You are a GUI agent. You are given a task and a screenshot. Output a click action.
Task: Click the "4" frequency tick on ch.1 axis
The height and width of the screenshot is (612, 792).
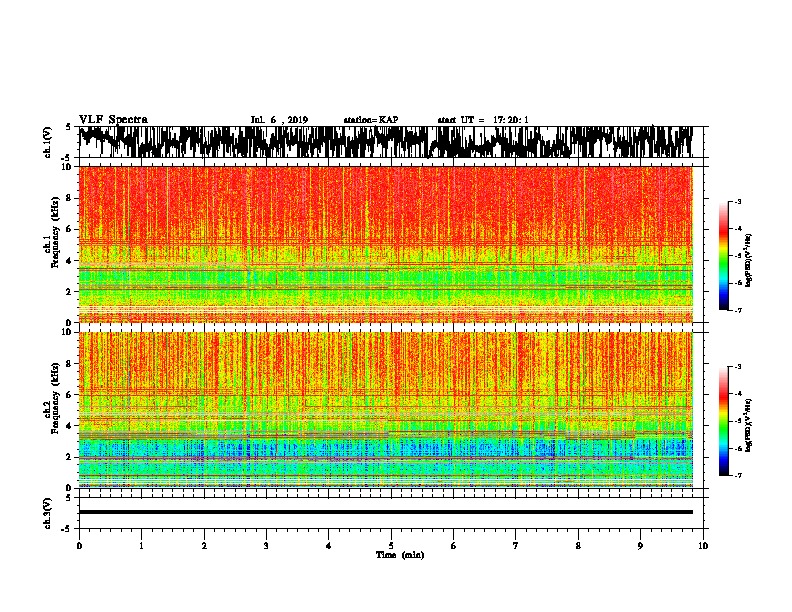pyautogui.click(x=70, y=261)
